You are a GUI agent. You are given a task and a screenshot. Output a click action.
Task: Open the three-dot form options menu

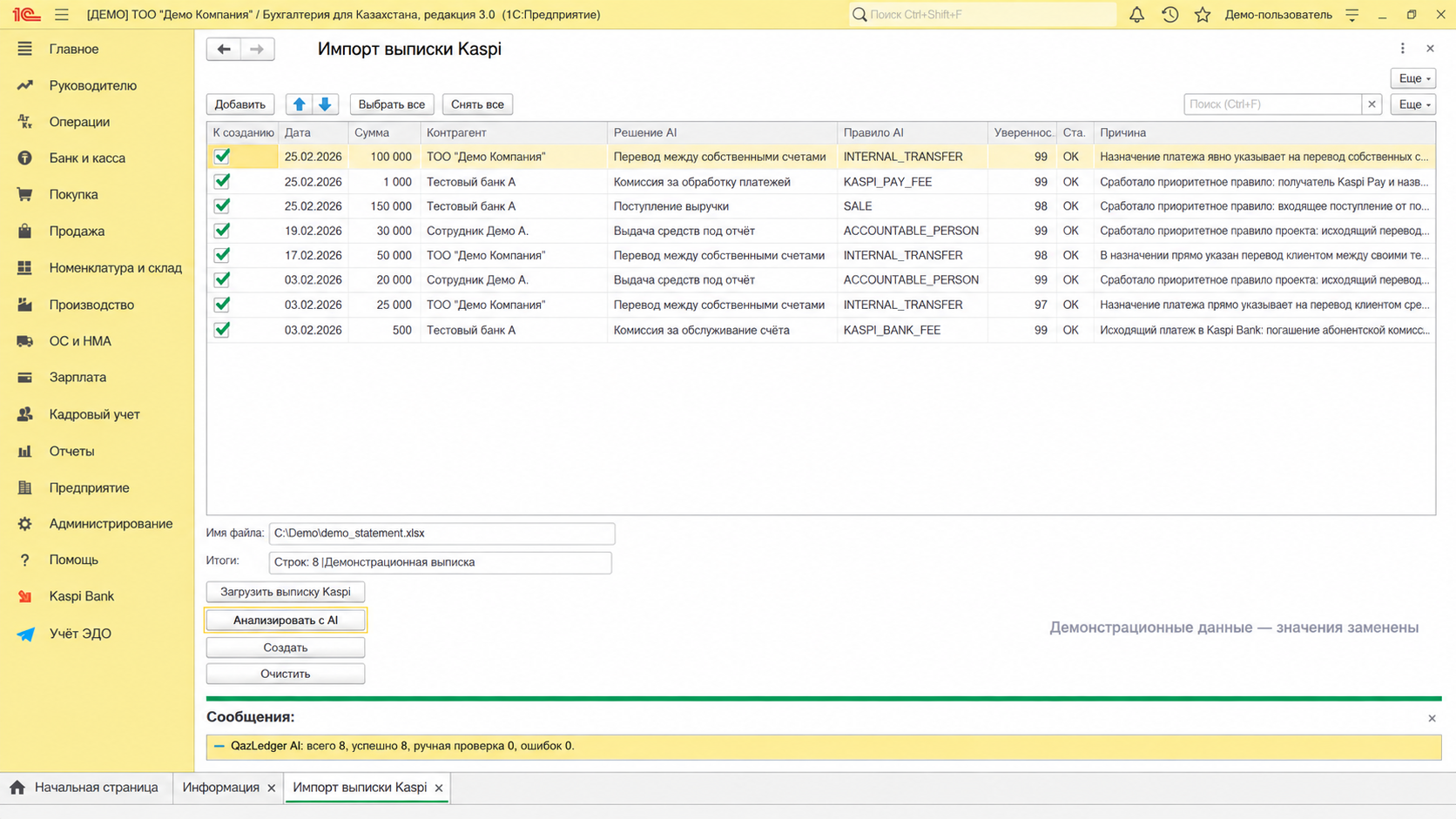click(1402, 49)
